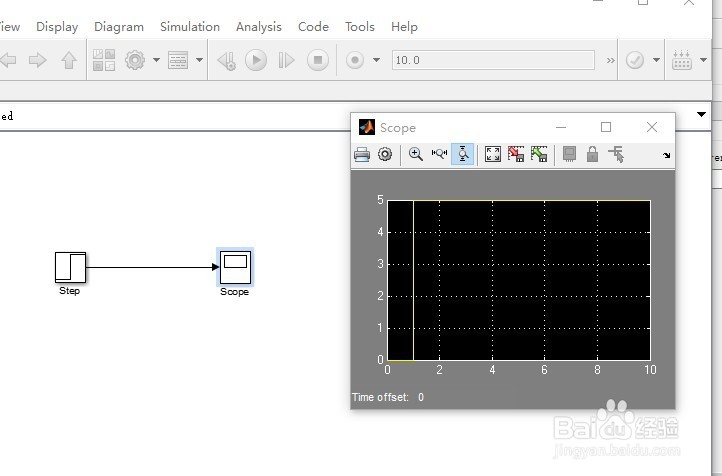The width and height of the screenshot is (722, 476).
Task: Open the Help menu
Action: (404, 27)
